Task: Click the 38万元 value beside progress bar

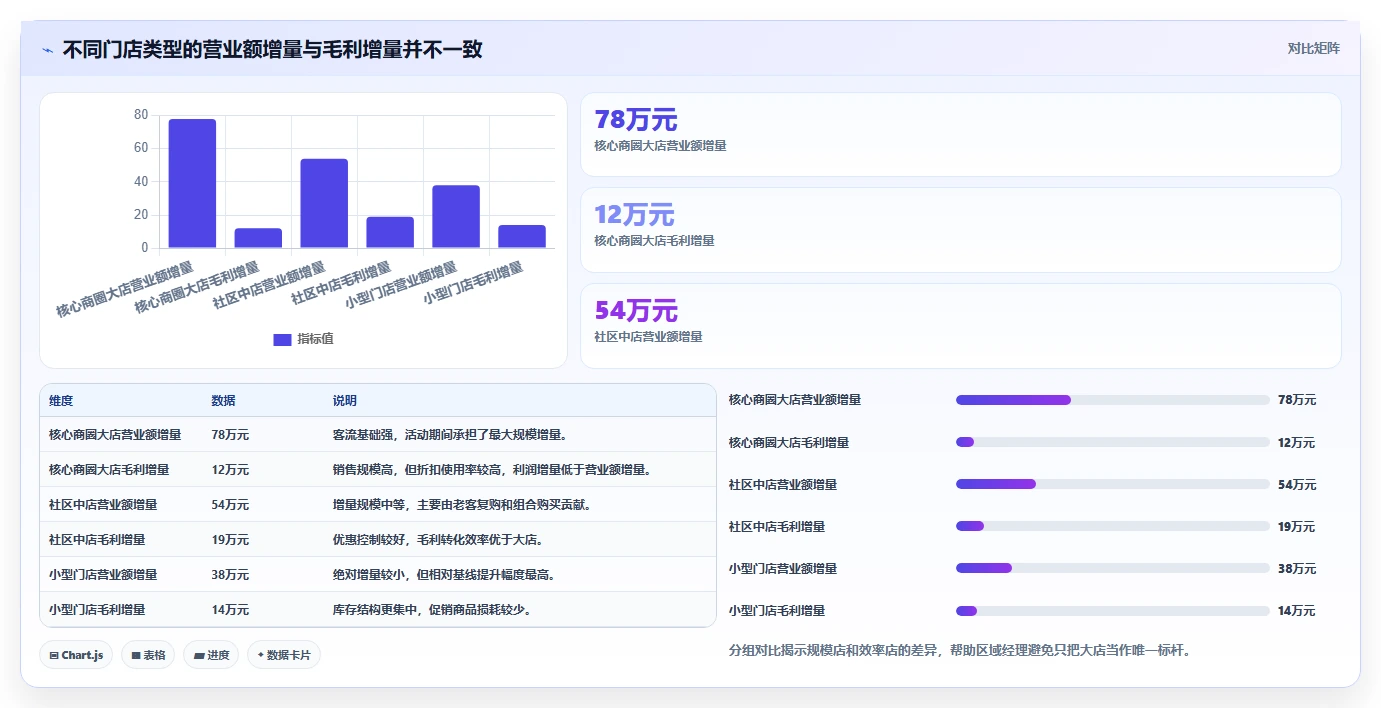Action: pos(1297,569)
